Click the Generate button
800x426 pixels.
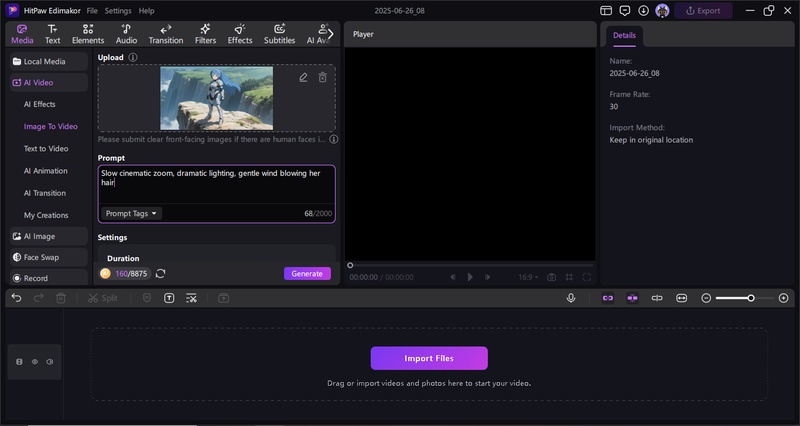click(307, 273)
